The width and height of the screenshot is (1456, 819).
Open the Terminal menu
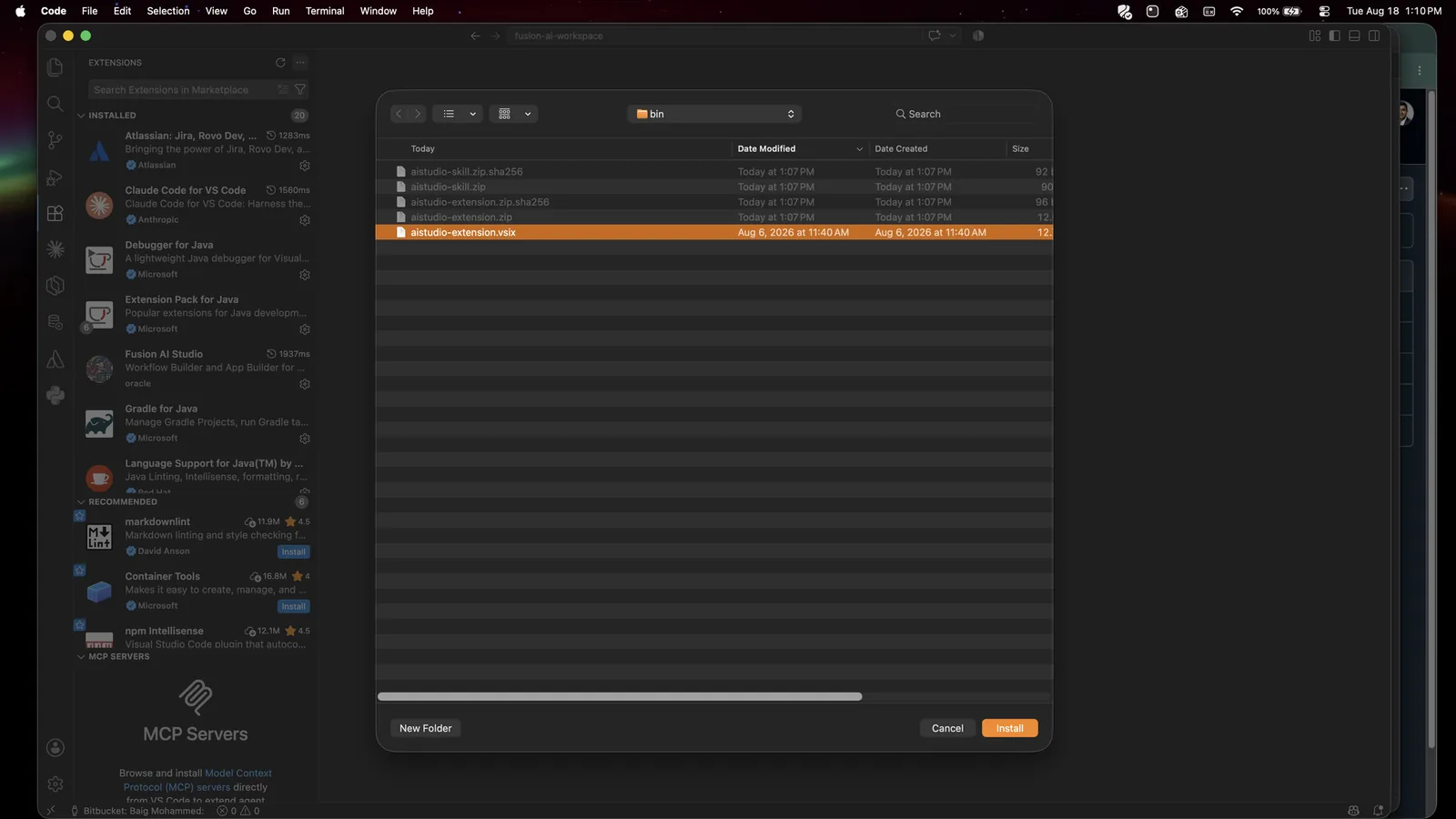point(325,11)
